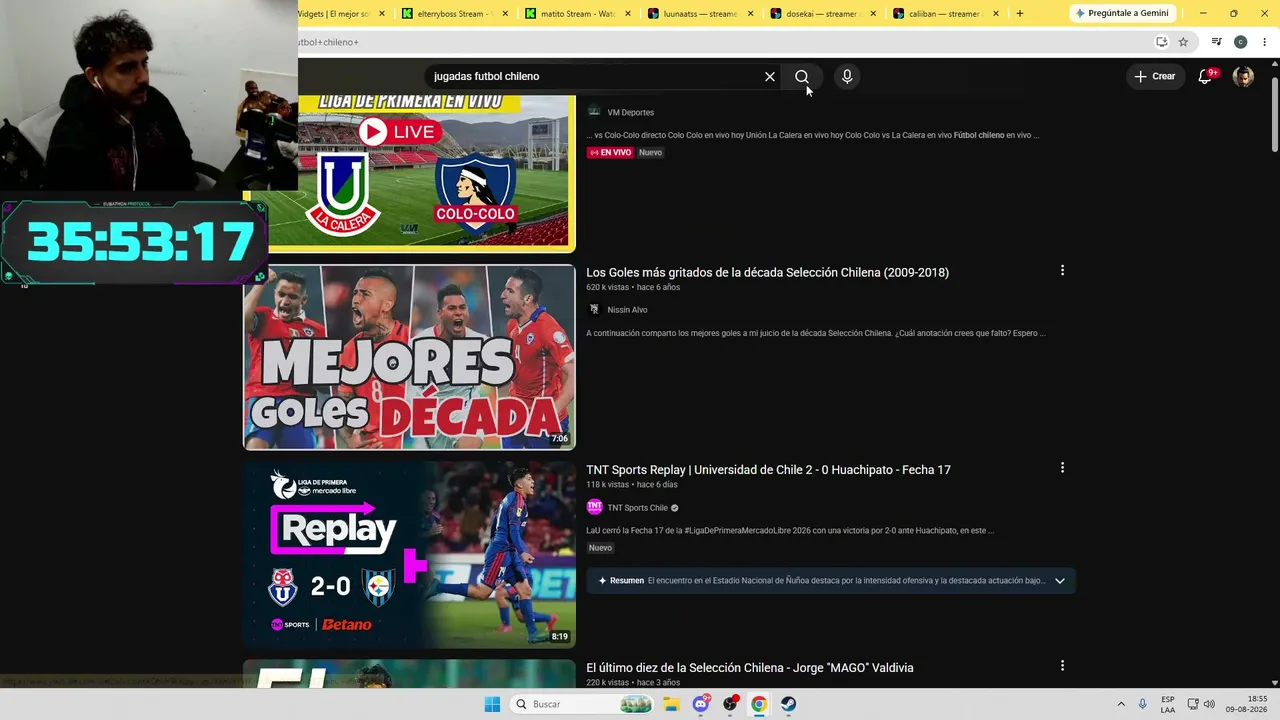Click the Nuevo badge under TNT Sports video
The width and height of the screenshot is (1280, 720).
coord(600,548)
